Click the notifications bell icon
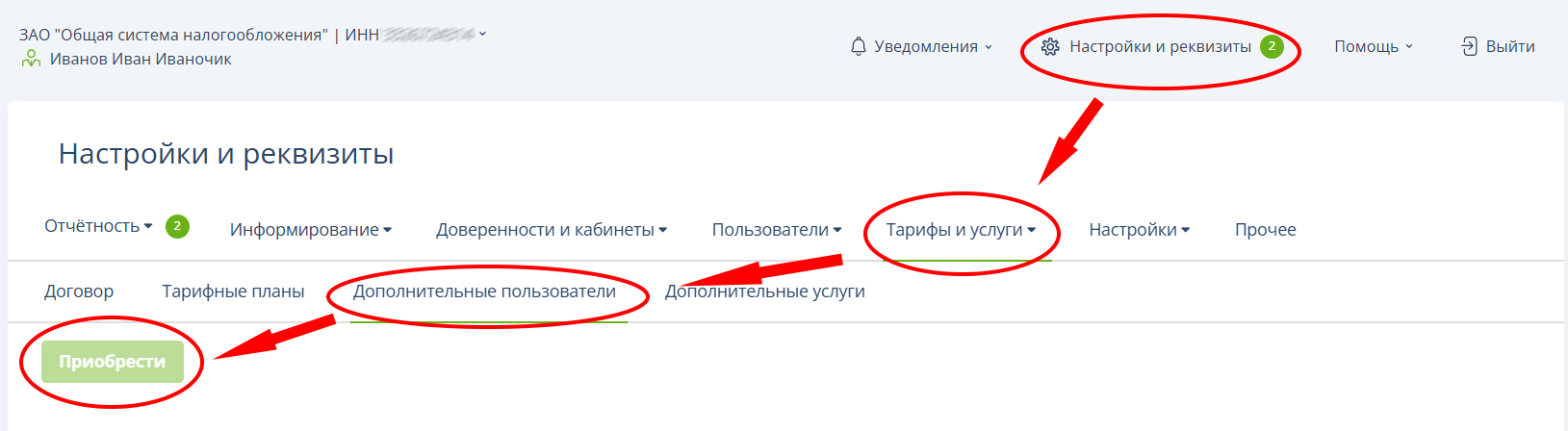Viewport: 1568px width, 431px height. (859, 46)
